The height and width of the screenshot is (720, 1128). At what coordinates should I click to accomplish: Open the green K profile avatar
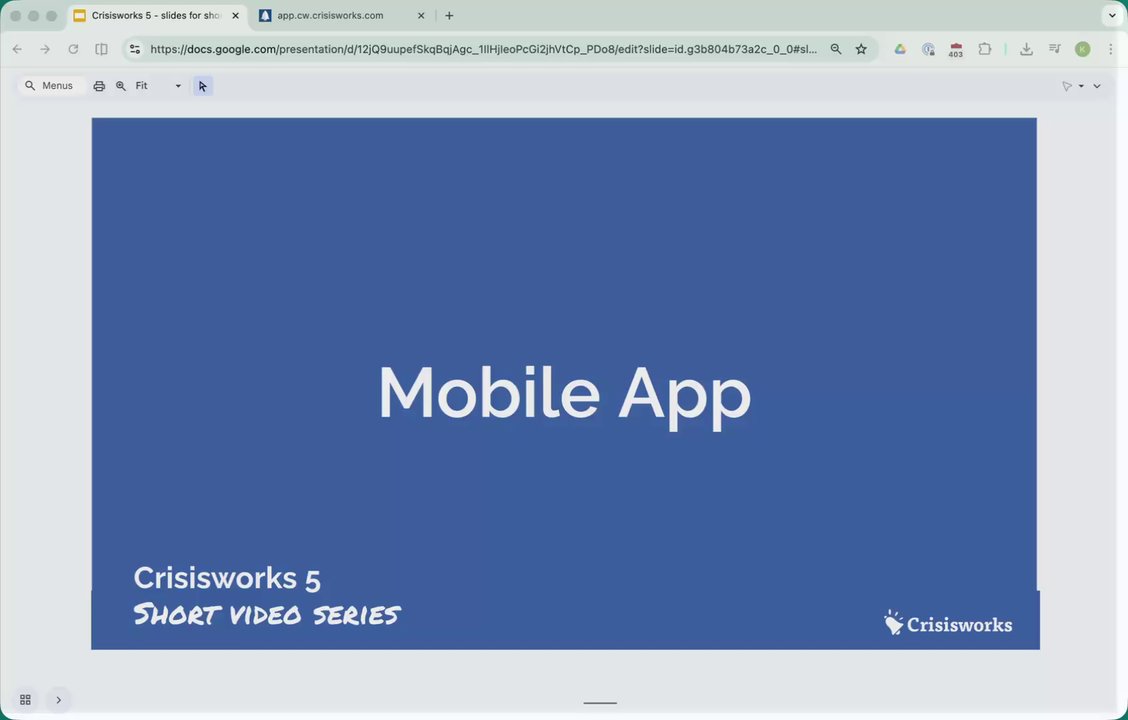1083,49
